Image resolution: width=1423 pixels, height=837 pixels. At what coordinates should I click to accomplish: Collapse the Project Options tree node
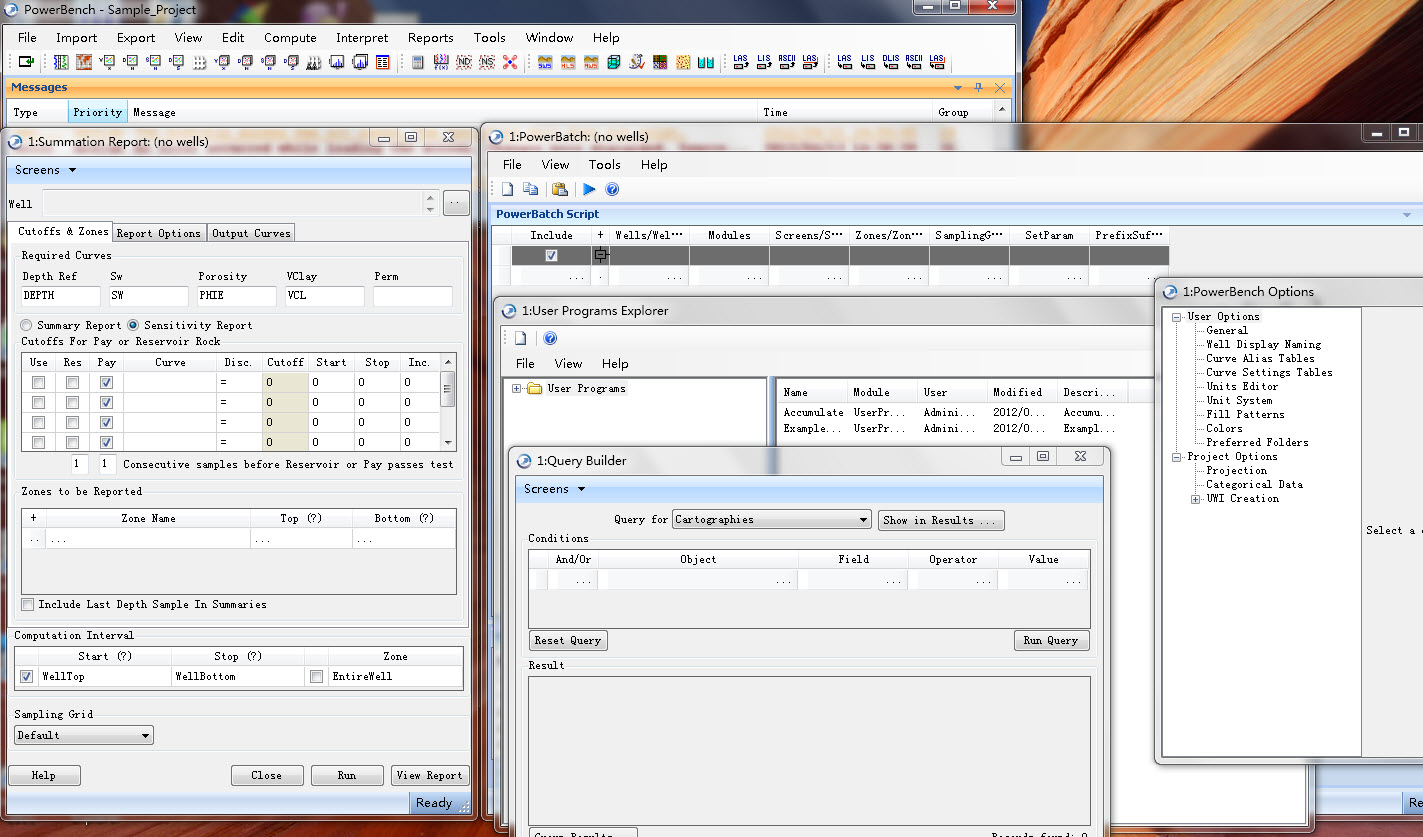[x=1176, y=456]
